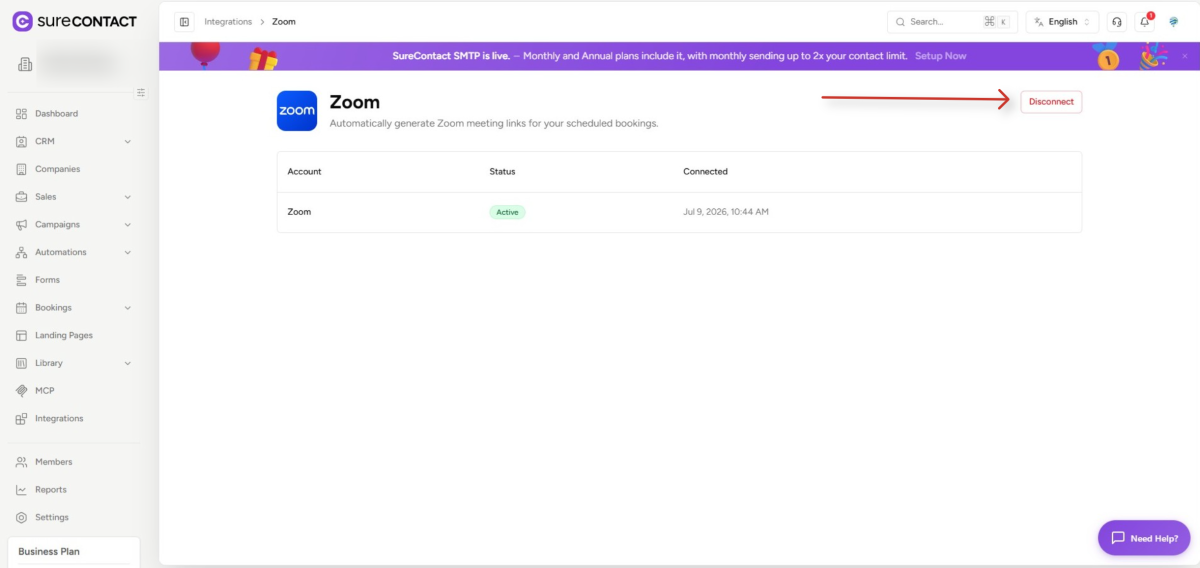The image size is (1200, 568).
Task: Expand the Campaigns menu chevron
Action: point(128,225)
